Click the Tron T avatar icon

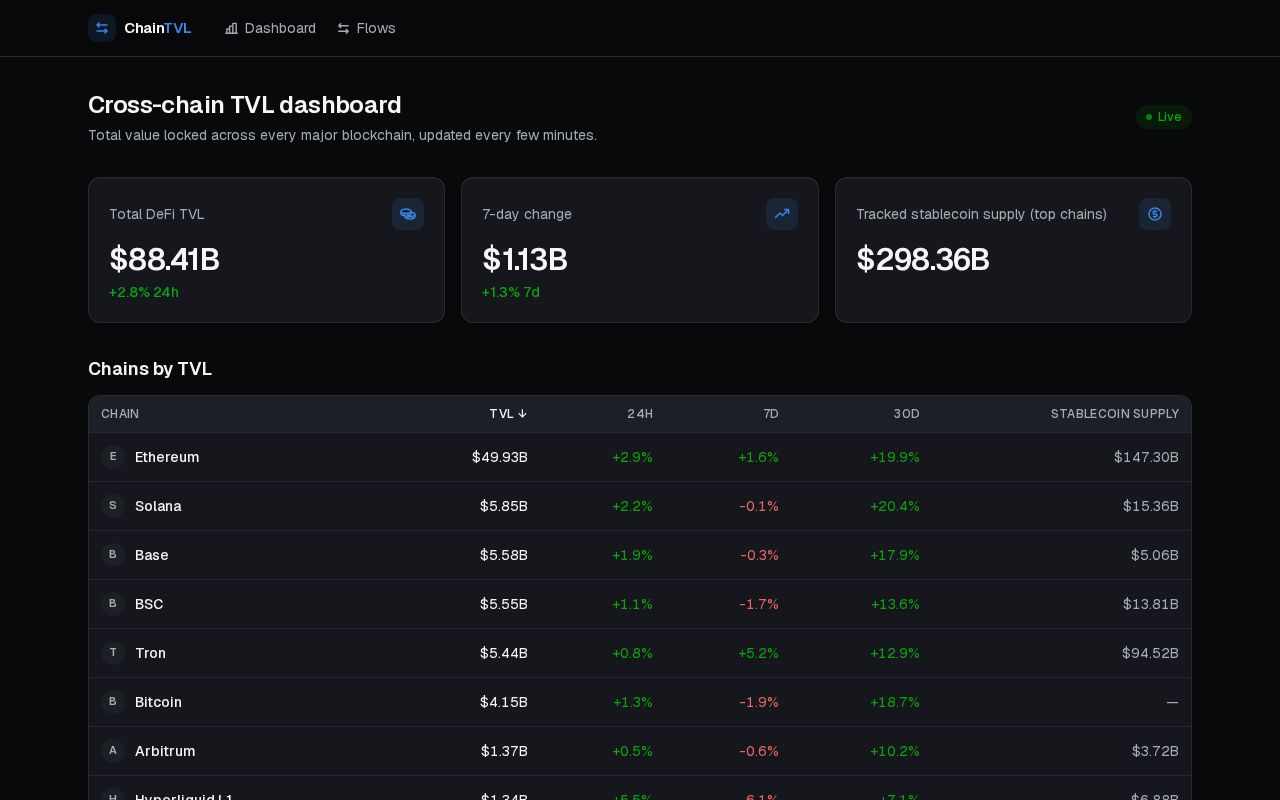pyautogui.click(x=113, y=653)
